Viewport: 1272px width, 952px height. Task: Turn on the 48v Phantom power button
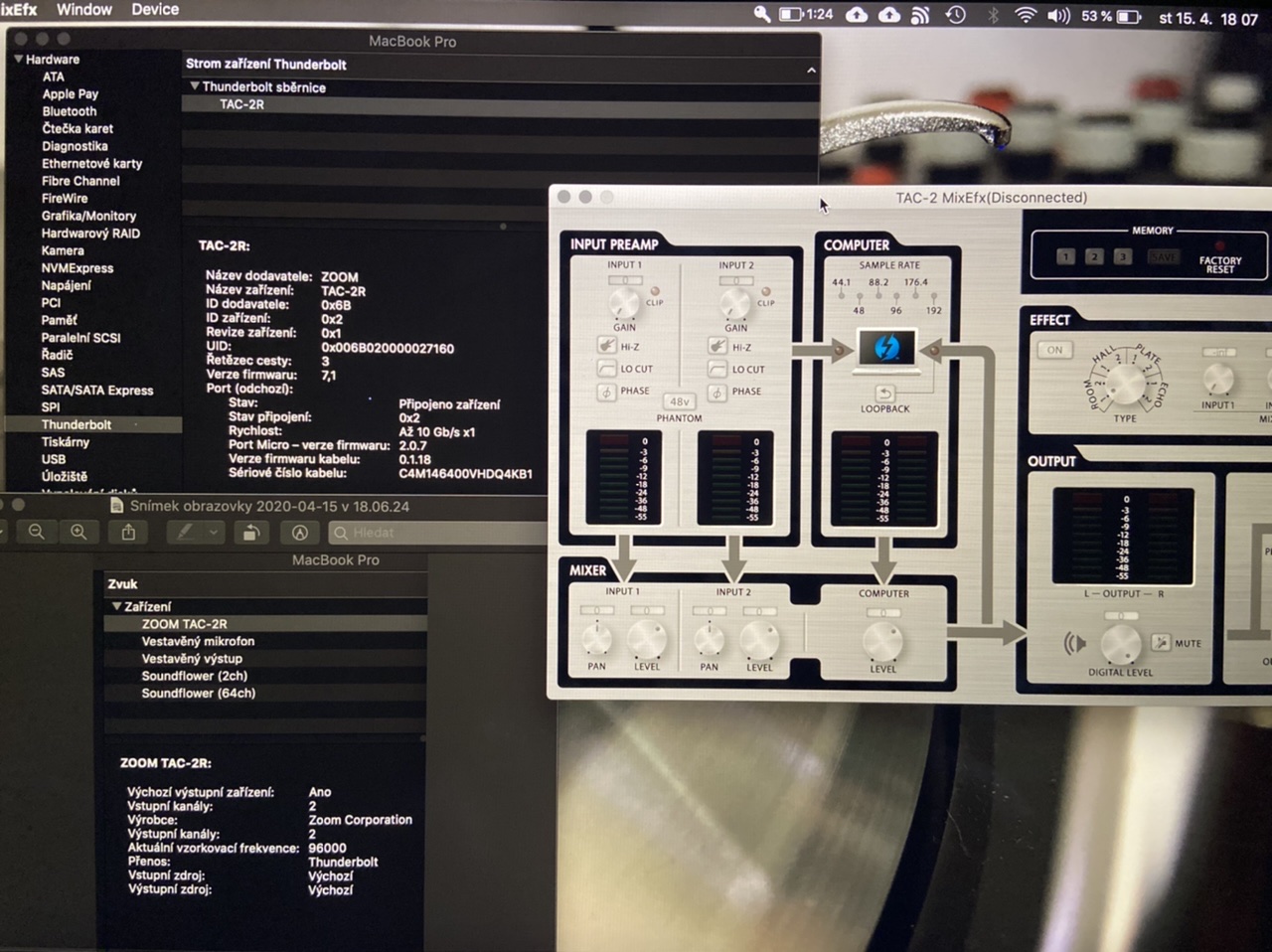click(x=679, y=401)
